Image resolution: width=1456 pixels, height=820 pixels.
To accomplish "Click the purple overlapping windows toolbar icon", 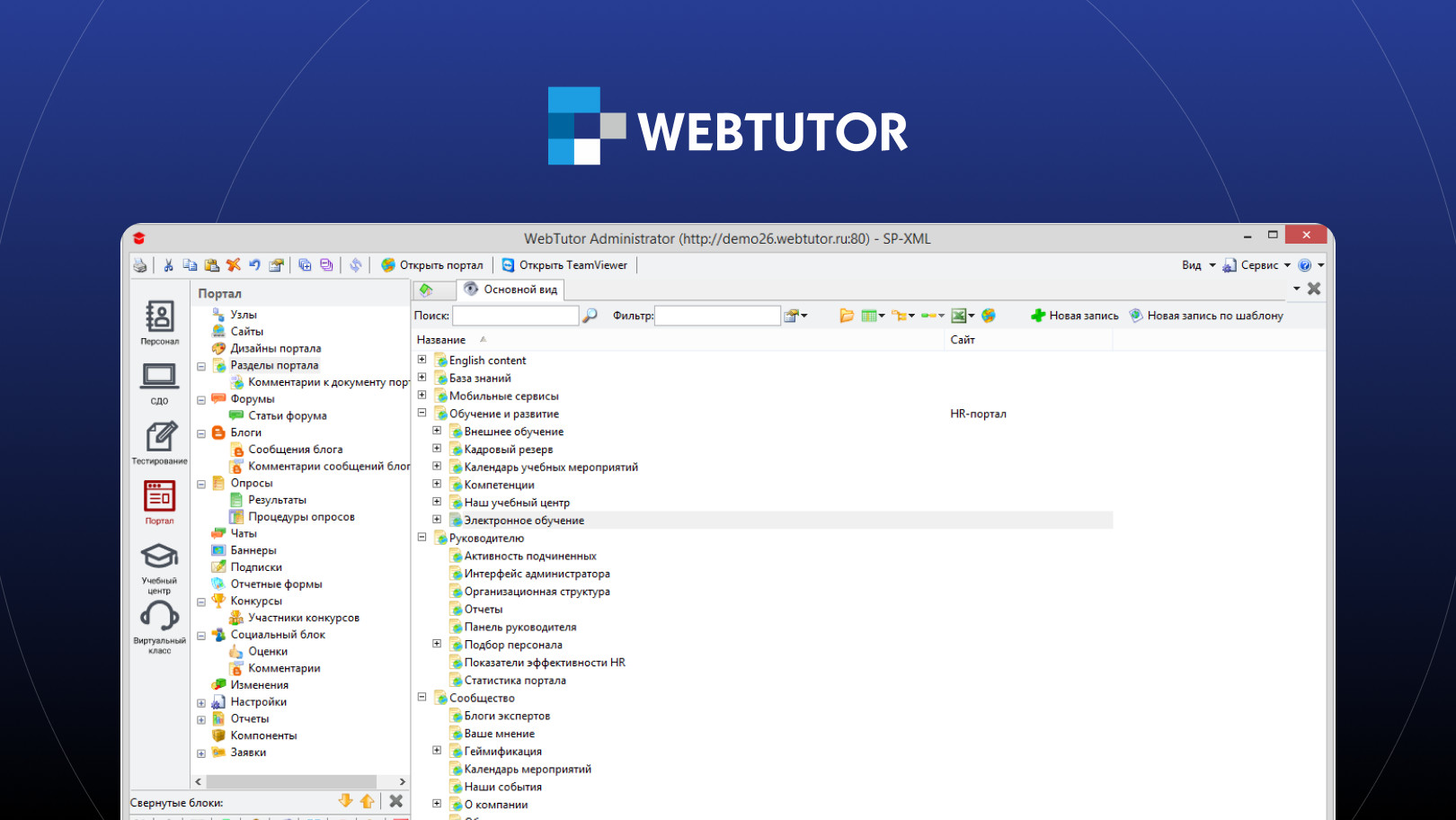I will click(326, 265).
